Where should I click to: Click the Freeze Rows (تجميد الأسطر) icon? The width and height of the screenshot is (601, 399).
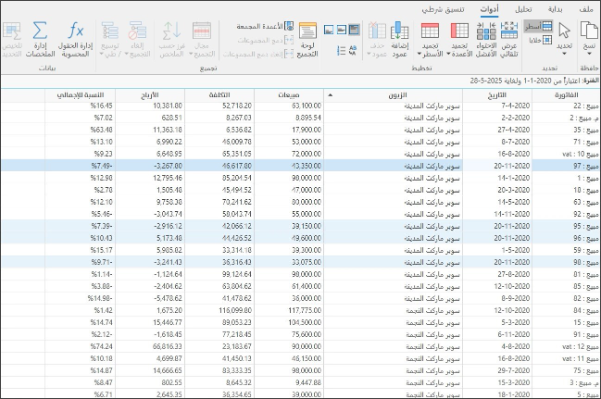(430, 30)
